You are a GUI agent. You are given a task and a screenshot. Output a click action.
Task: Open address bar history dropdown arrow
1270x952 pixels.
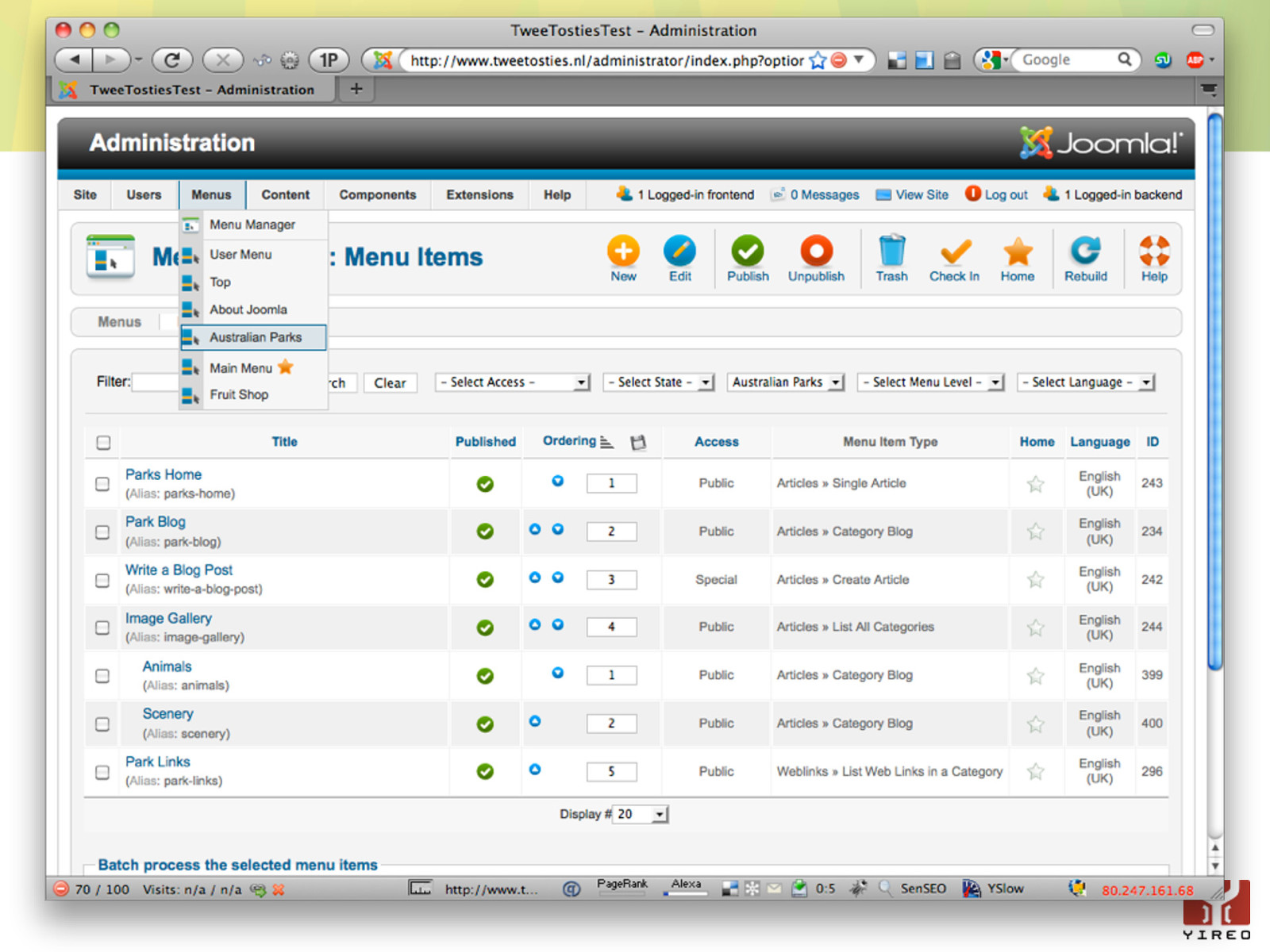tap(859, 59)
